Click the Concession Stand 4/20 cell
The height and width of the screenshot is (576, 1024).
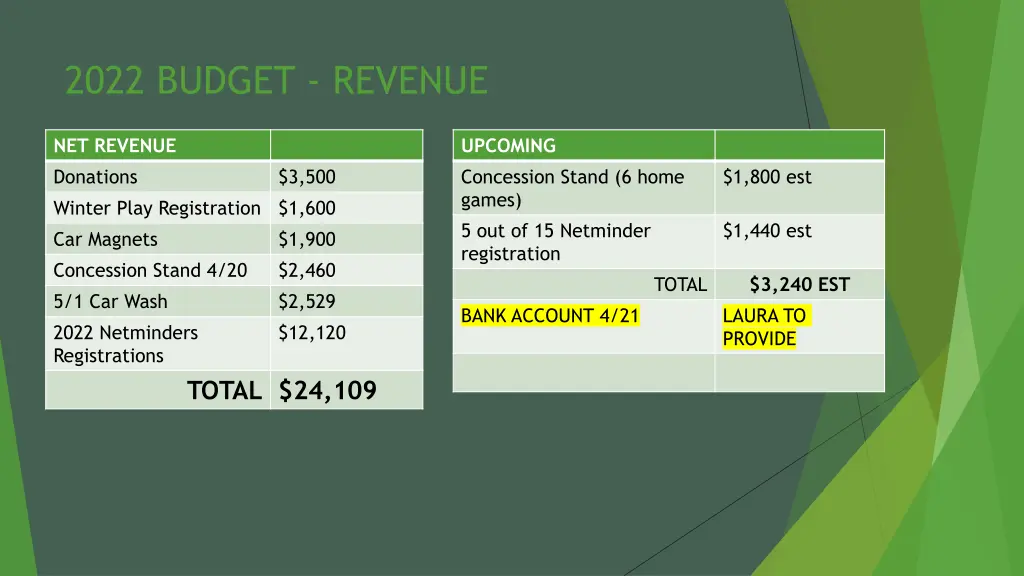click(x=150, y=270)
